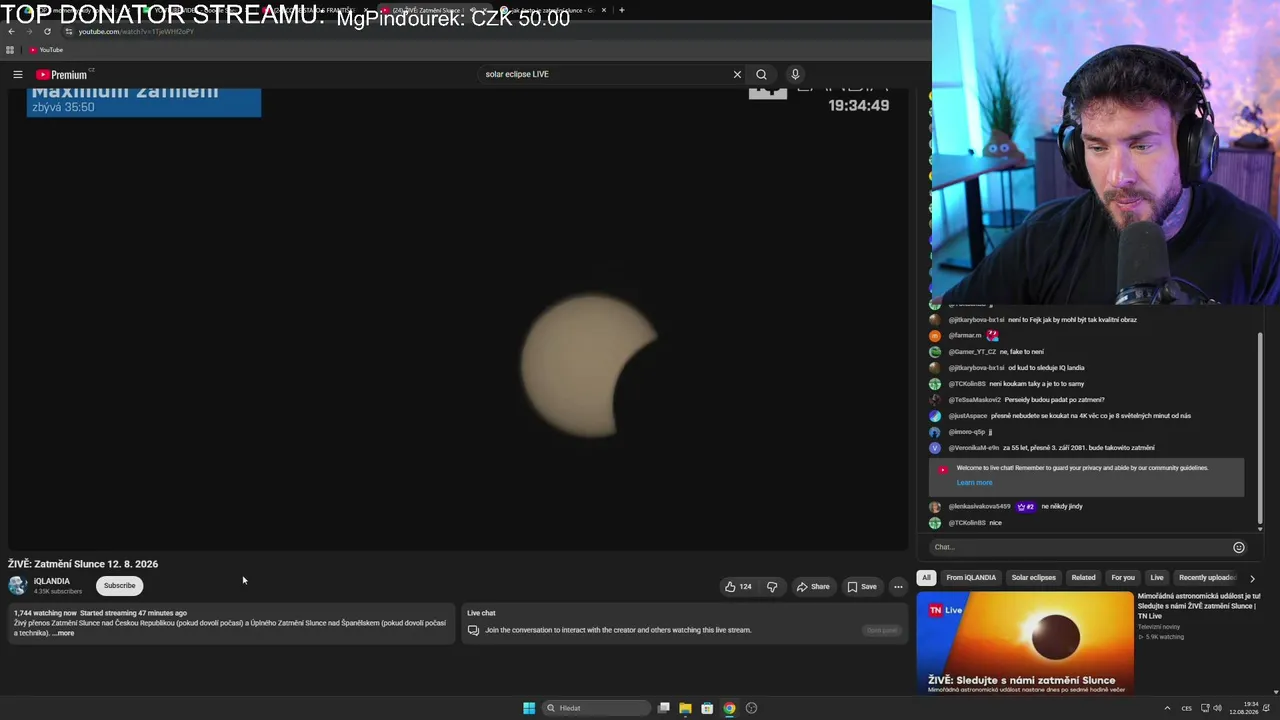The height and width of the screenshot is (720, 1280).
Task: Click the video title 'ŽIVĚ: Zatmění Slunce 12. 8. 2026'
Action: tap(83, 564)
